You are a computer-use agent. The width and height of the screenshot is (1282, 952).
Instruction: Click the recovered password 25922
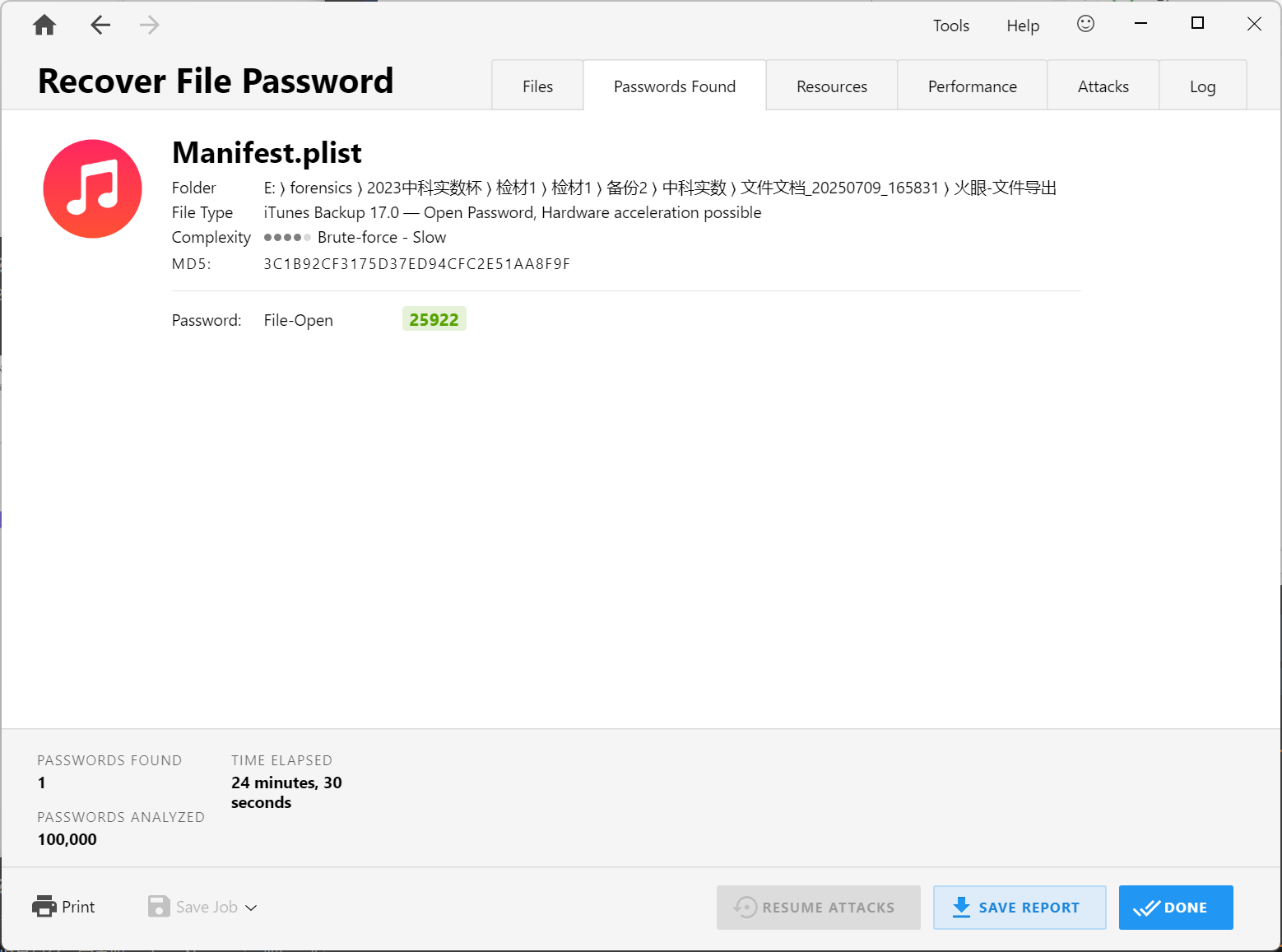point(434,319)
